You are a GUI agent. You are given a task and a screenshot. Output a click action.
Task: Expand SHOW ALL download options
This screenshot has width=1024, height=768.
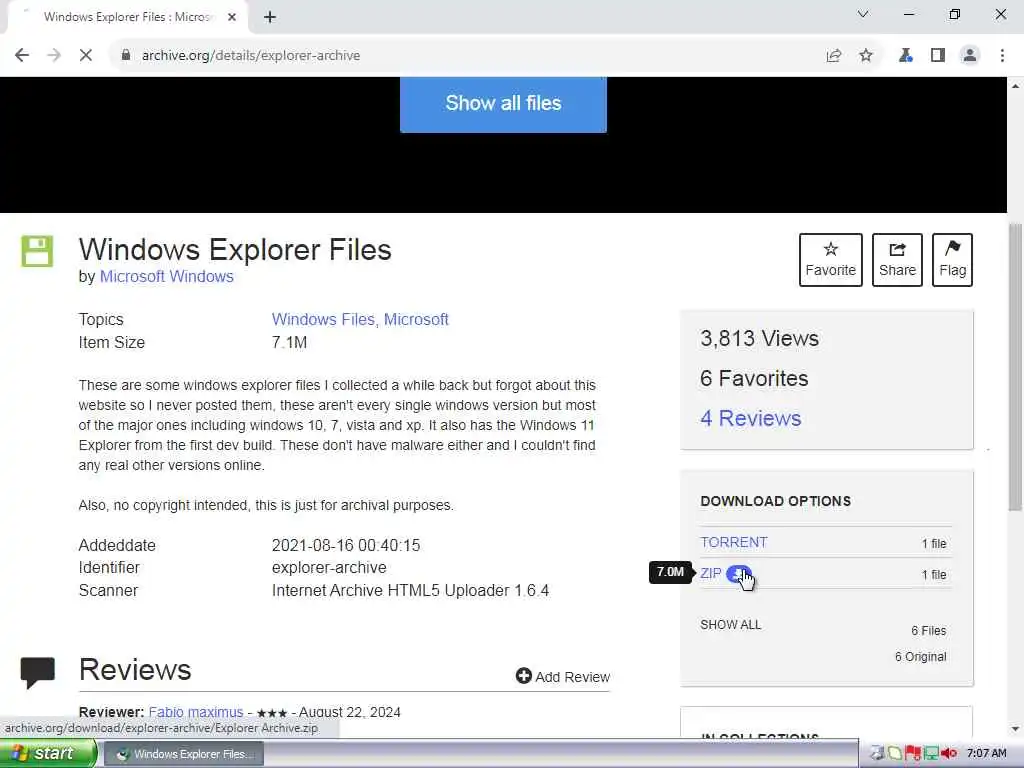730,624
